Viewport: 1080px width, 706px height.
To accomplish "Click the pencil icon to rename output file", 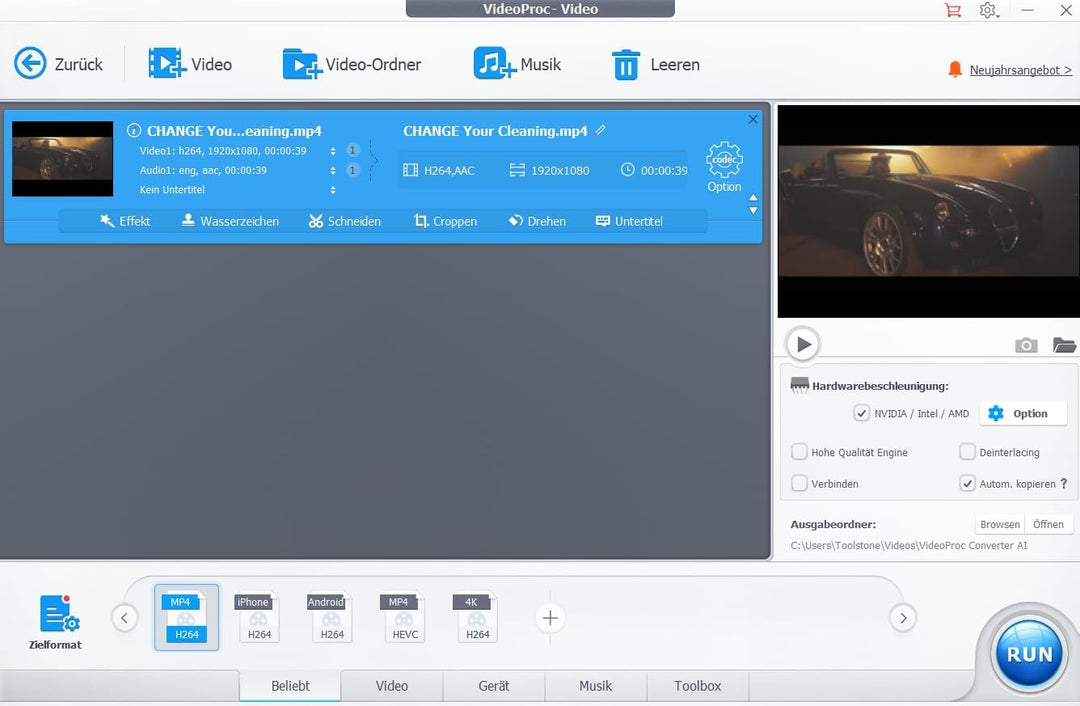I will (600, 130).
